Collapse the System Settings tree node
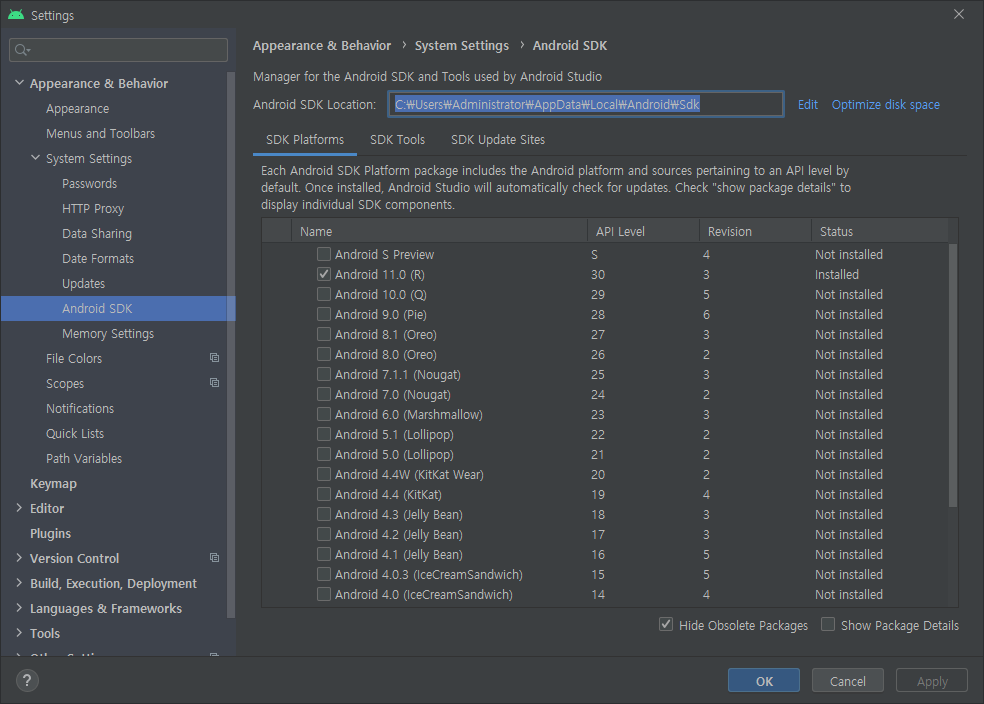The image size is (984, 704). tap(35, 158)
